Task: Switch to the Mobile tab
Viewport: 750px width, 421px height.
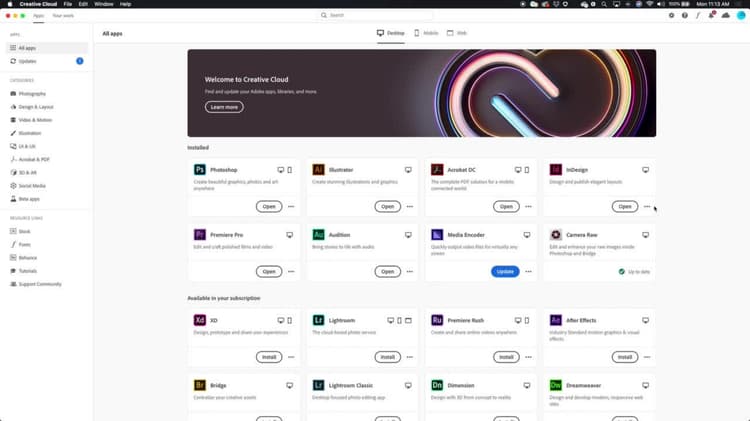Action: pyautogui.click(x=426, y=33)
